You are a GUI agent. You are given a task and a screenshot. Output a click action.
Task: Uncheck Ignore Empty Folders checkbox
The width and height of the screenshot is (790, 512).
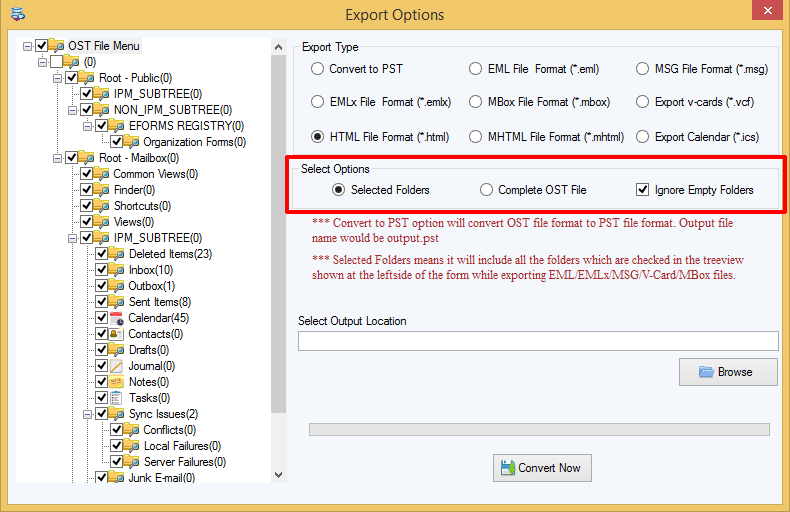[x=642, y=189]
